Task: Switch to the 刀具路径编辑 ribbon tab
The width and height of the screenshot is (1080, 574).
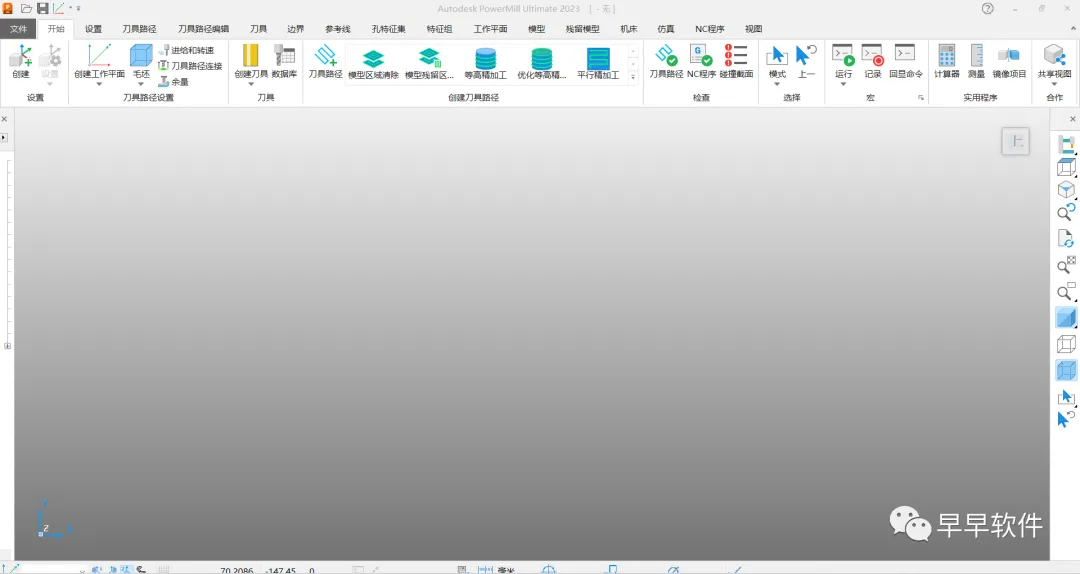Action: pyautogui.click(x=203, y=29)
